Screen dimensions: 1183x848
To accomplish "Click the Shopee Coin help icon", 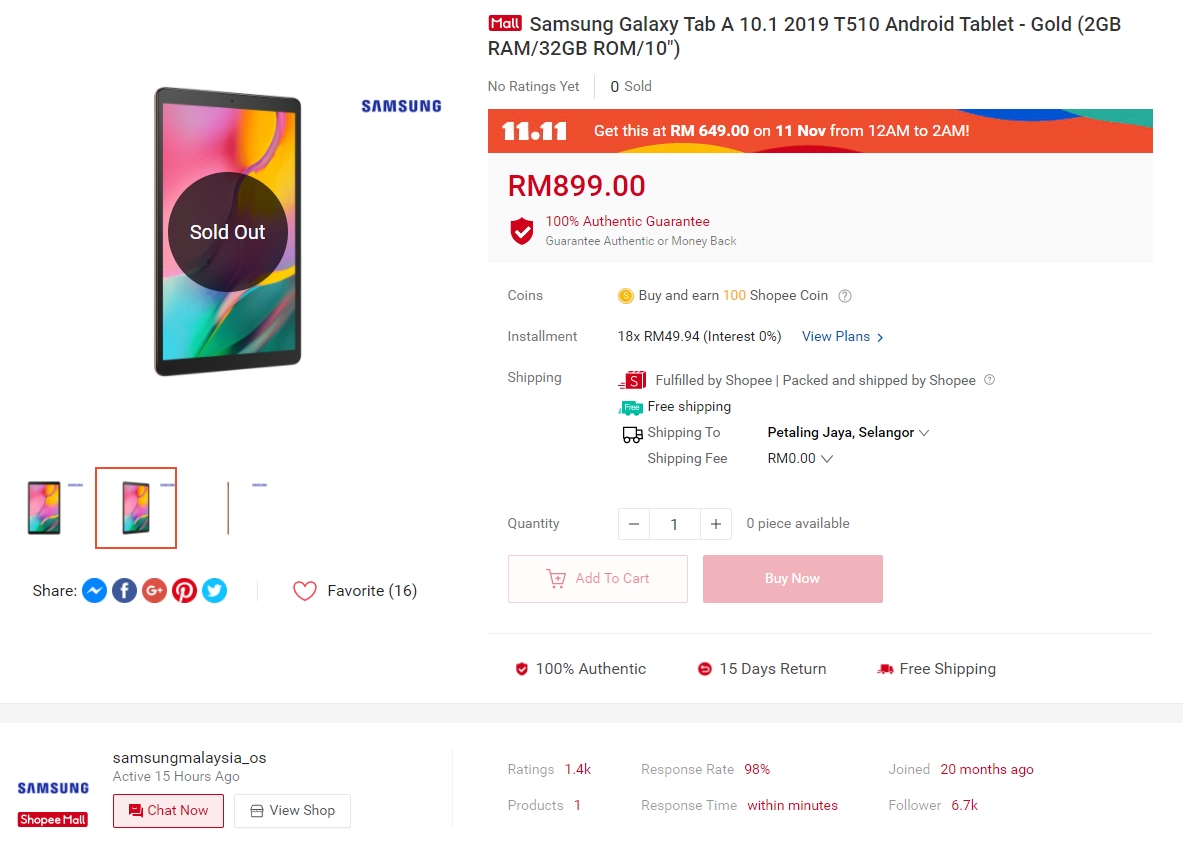I will point(845,296).
